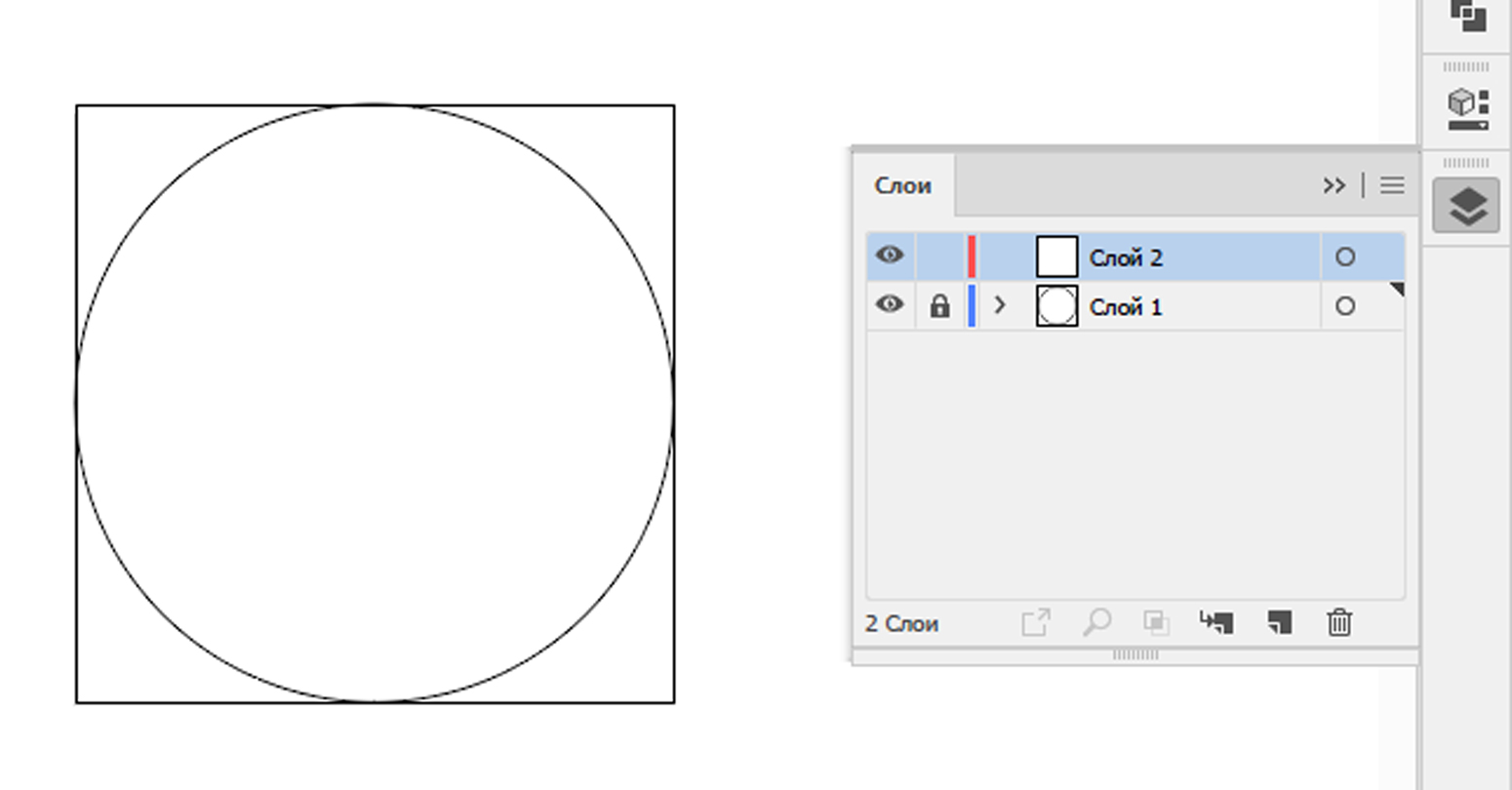Unlock Слой 1 via the lock icon

point(939,306)
